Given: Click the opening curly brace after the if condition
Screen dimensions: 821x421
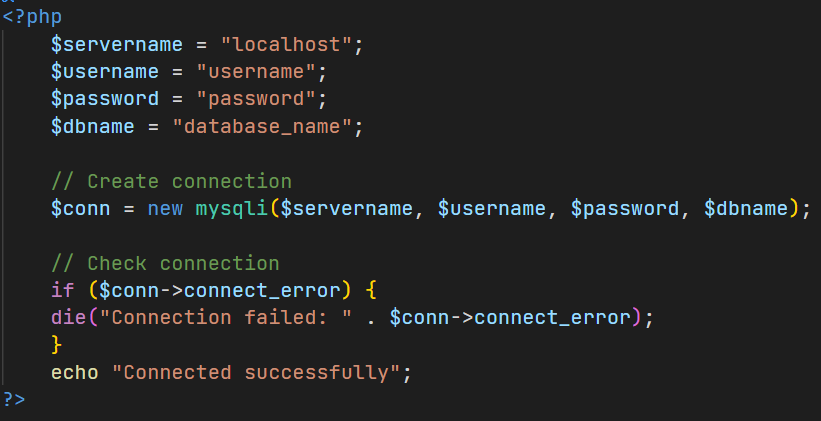Looking at the screenshot, I should pos(369,291).
